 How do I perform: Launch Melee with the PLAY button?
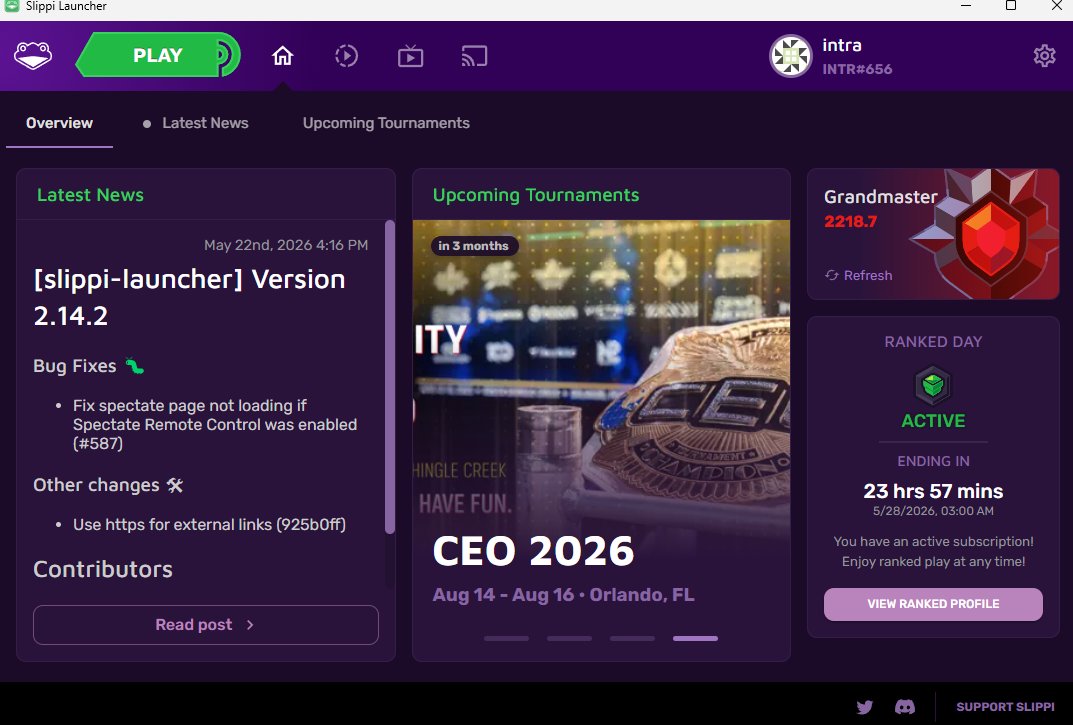[x=158, y=55]
